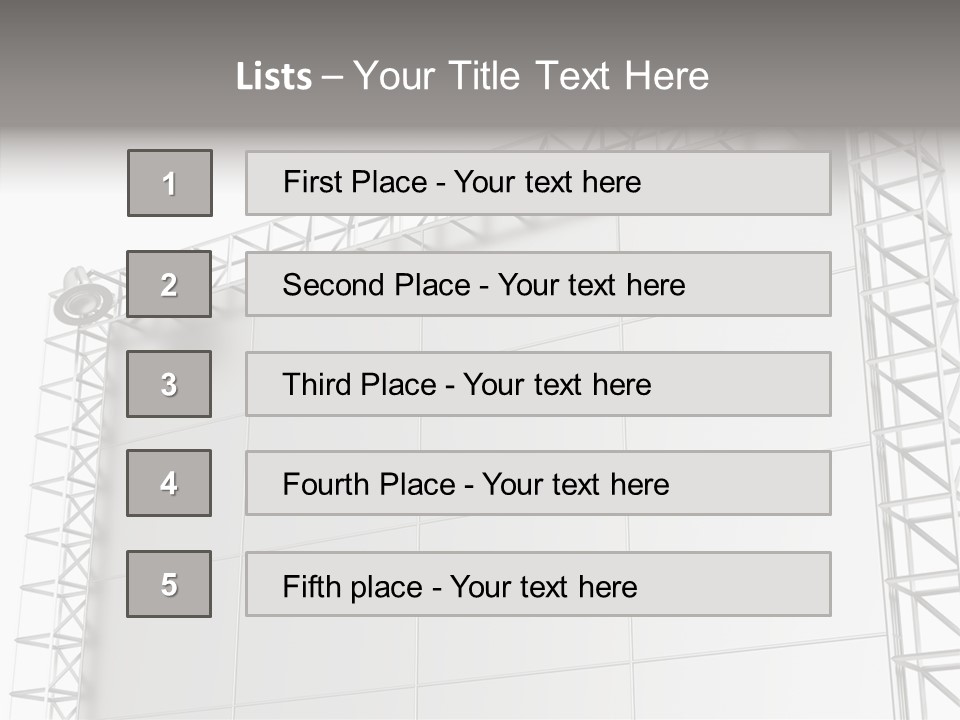
Task: Click the First Place text box
Action: 538,183
